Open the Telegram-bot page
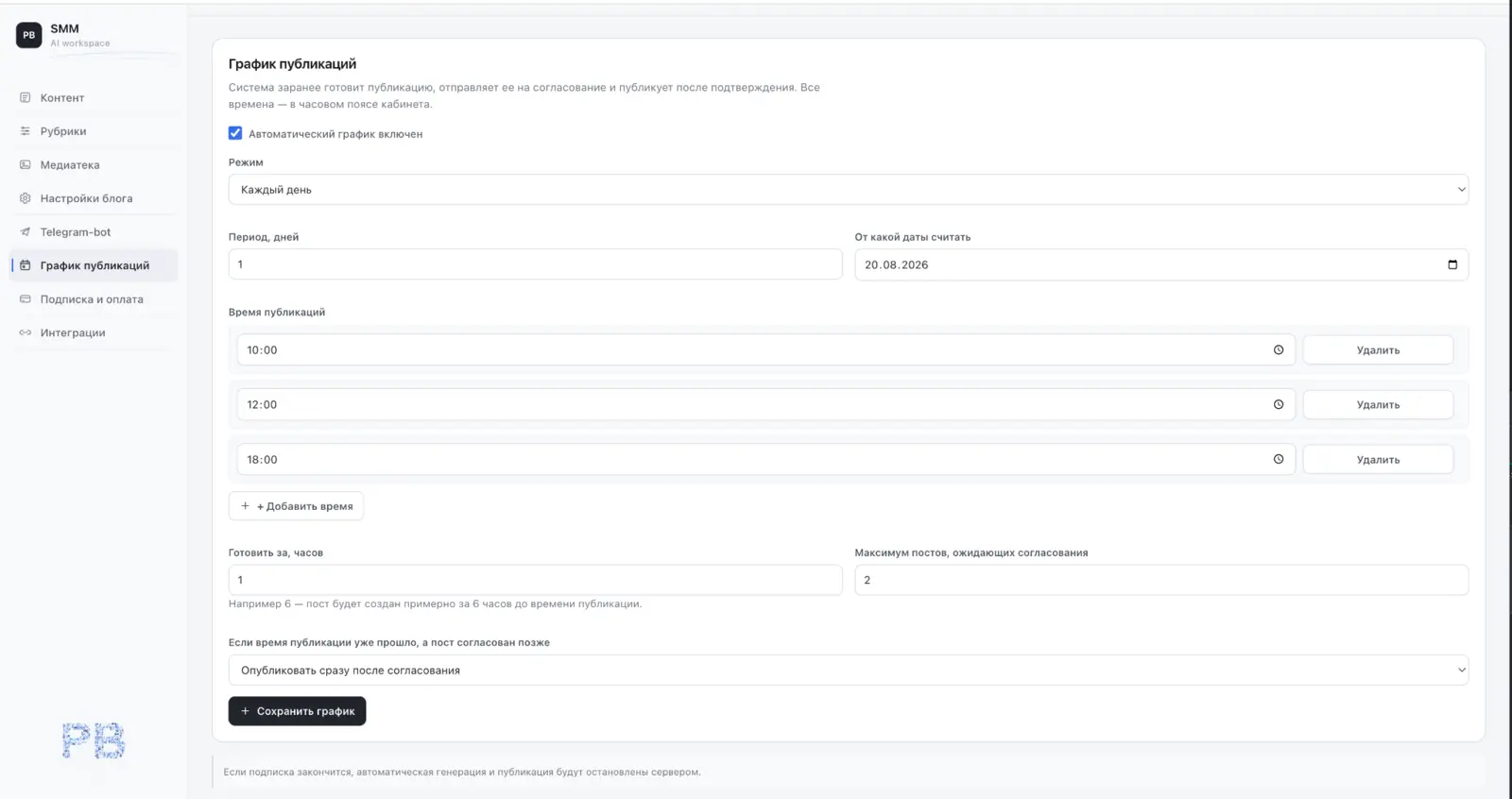This screenshot has height=799, width=1512. [94, 231]
